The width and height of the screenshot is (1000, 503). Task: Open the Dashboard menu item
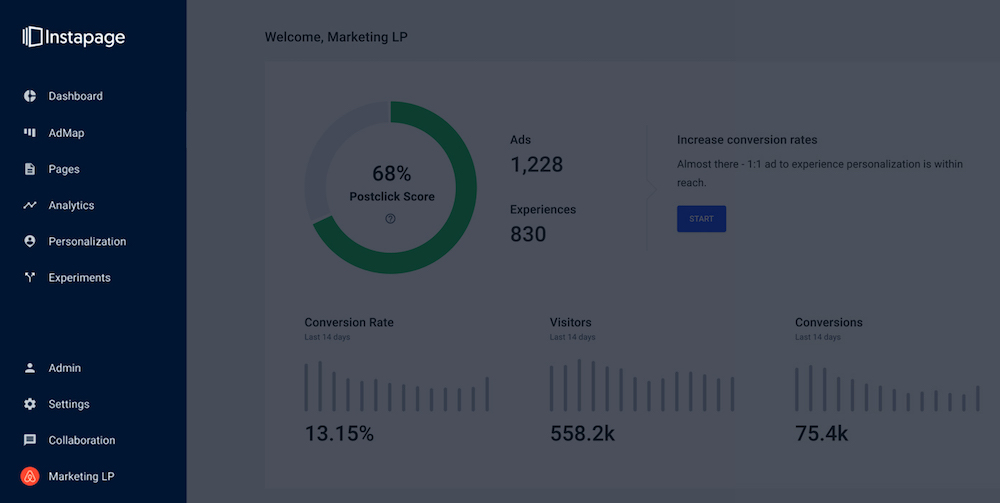coord(75,96)
